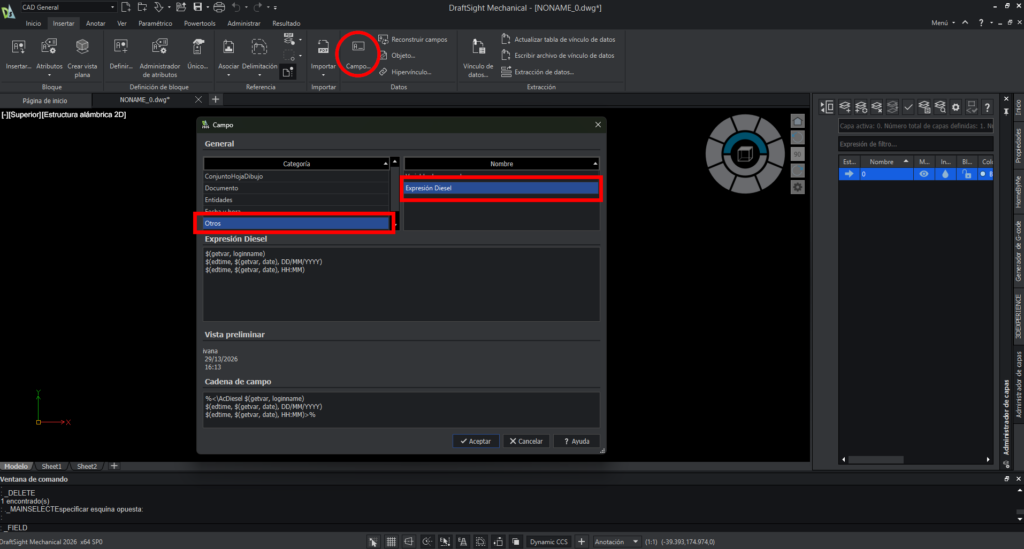
Task: Add a new sheet with plus button
Action: tap(114, 466)
